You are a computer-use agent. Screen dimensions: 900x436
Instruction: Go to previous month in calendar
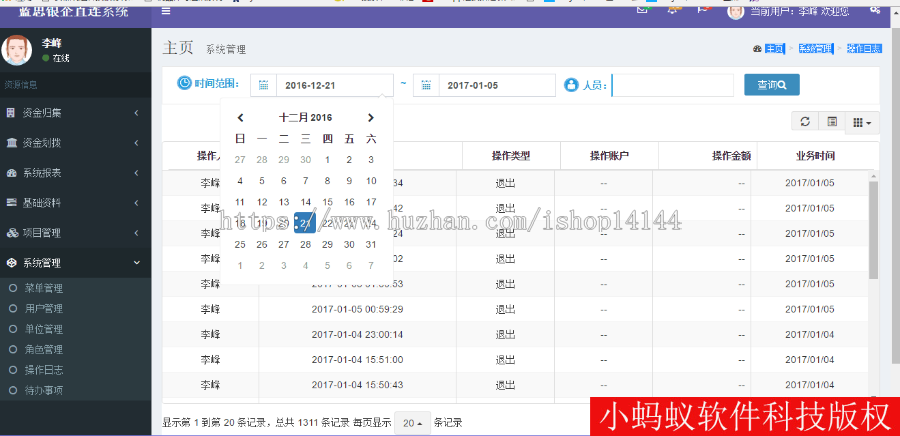[240, 118]
